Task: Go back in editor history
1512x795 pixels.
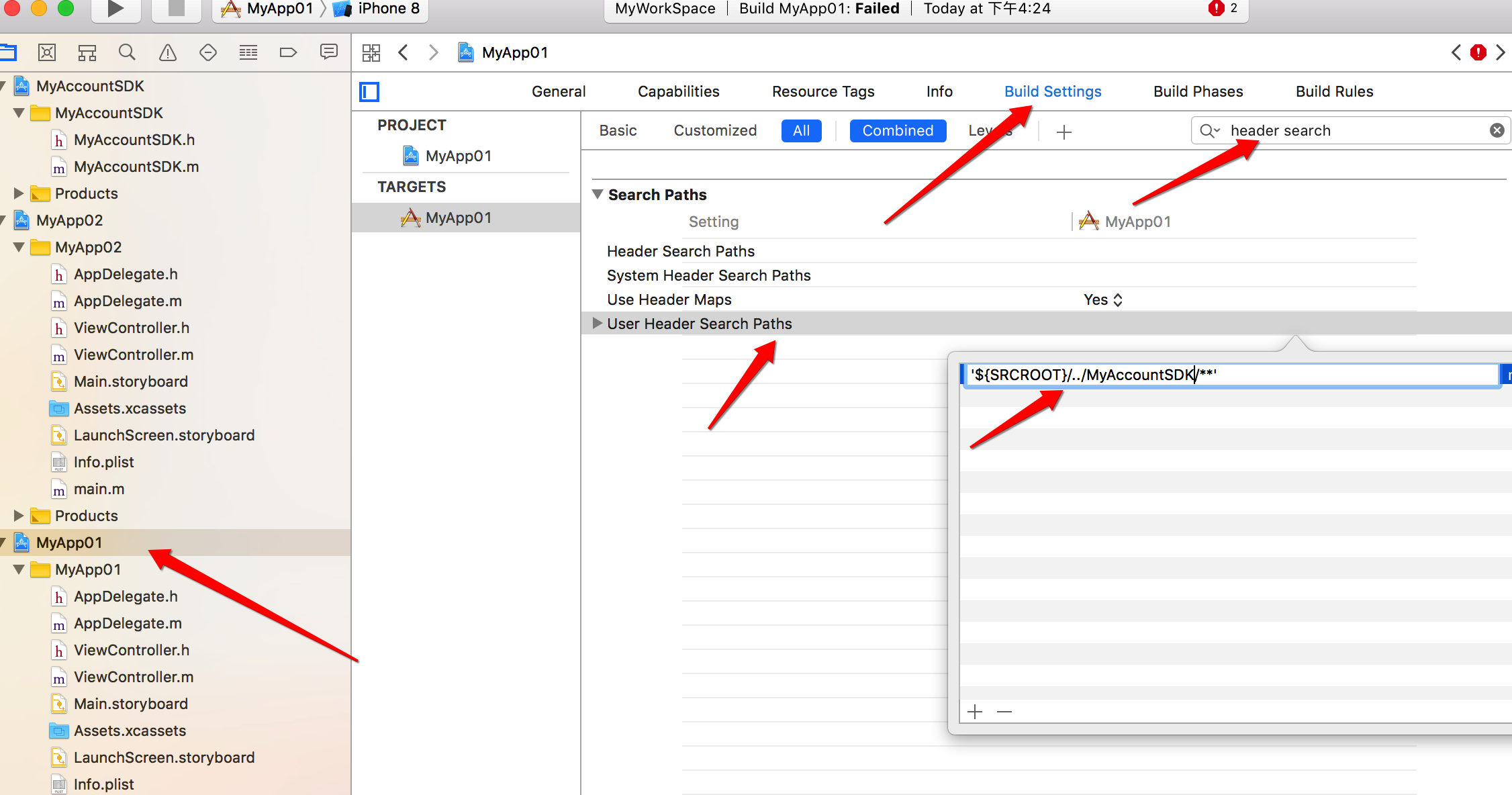Action: pyautogui.click(x=403, y=52)
